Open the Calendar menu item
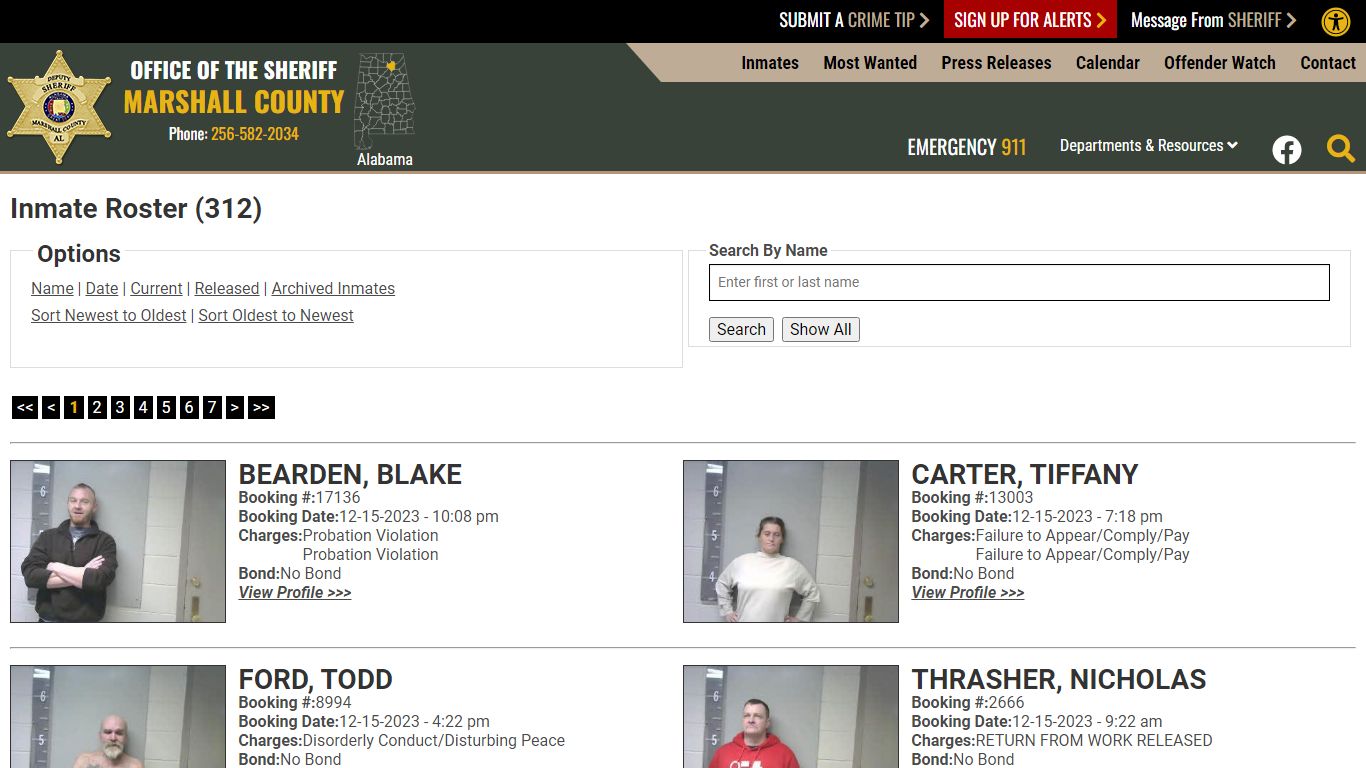The height and width of the screenshot is (768, 1366). (x=1108, y=62)
